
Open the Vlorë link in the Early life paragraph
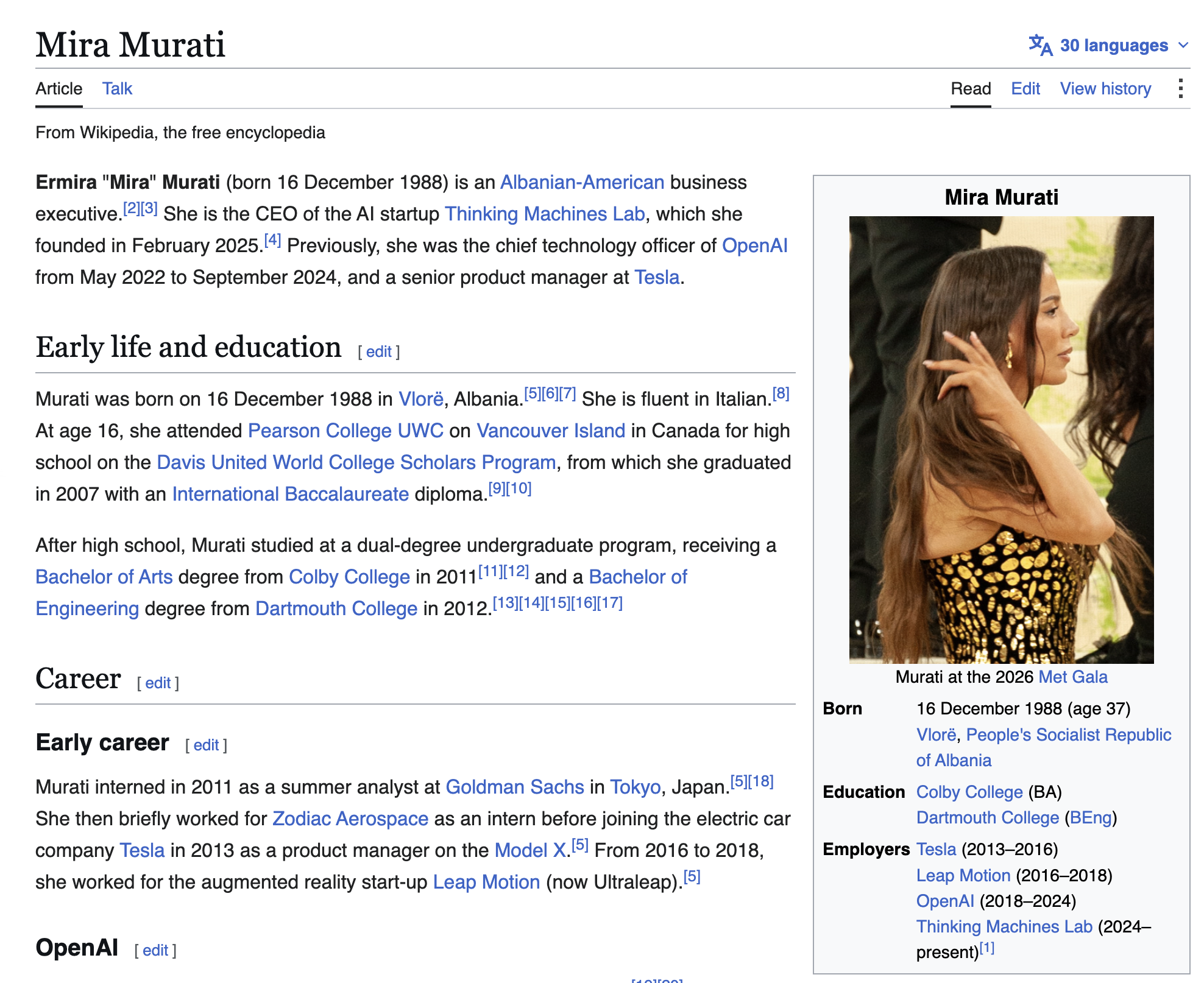click(421, 400)
